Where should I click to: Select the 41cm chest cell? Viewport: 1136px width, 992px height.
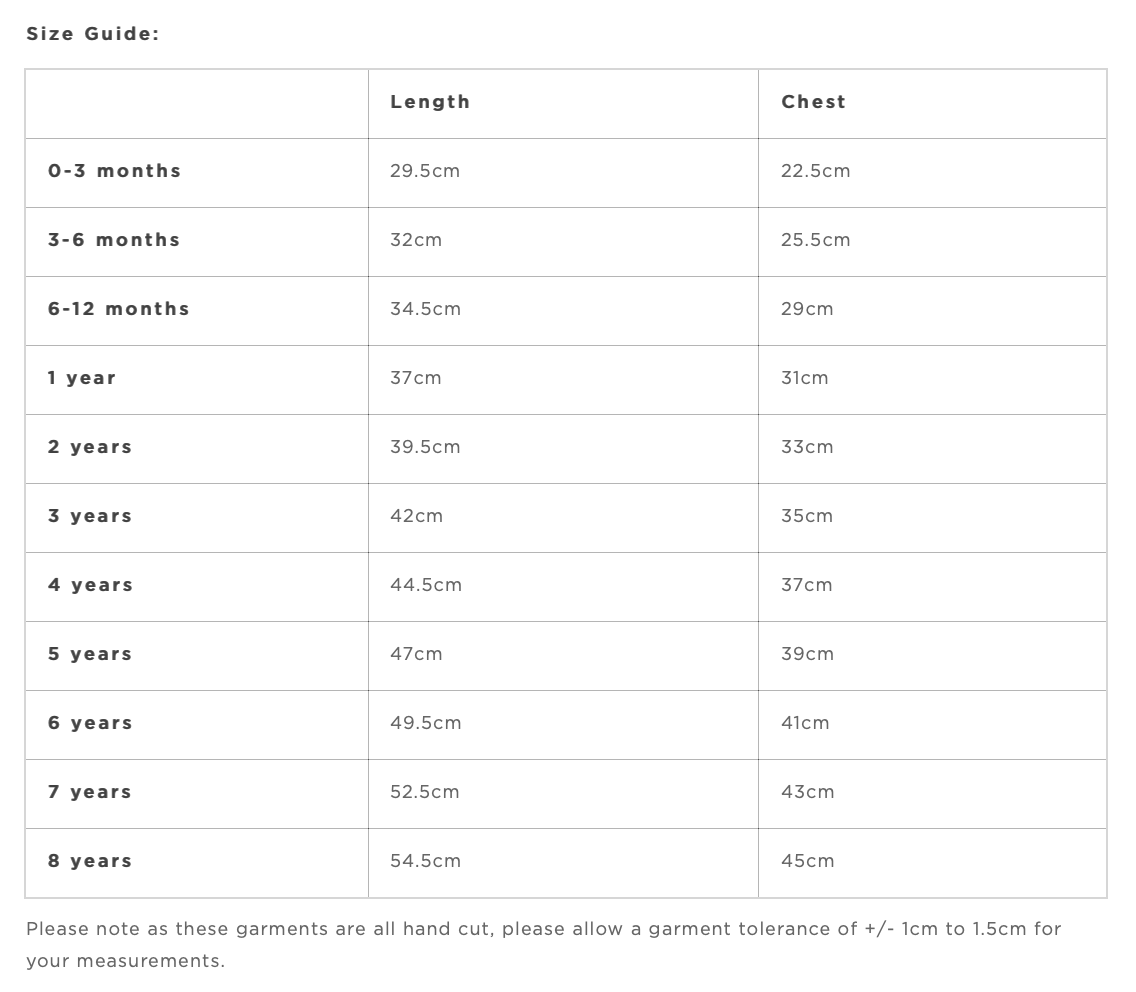[805, 723]
